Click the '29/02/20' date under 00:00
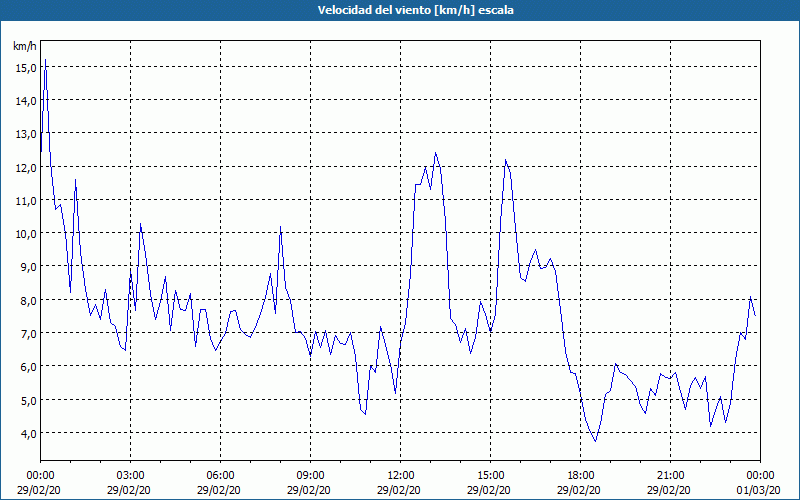 point(38,490)
